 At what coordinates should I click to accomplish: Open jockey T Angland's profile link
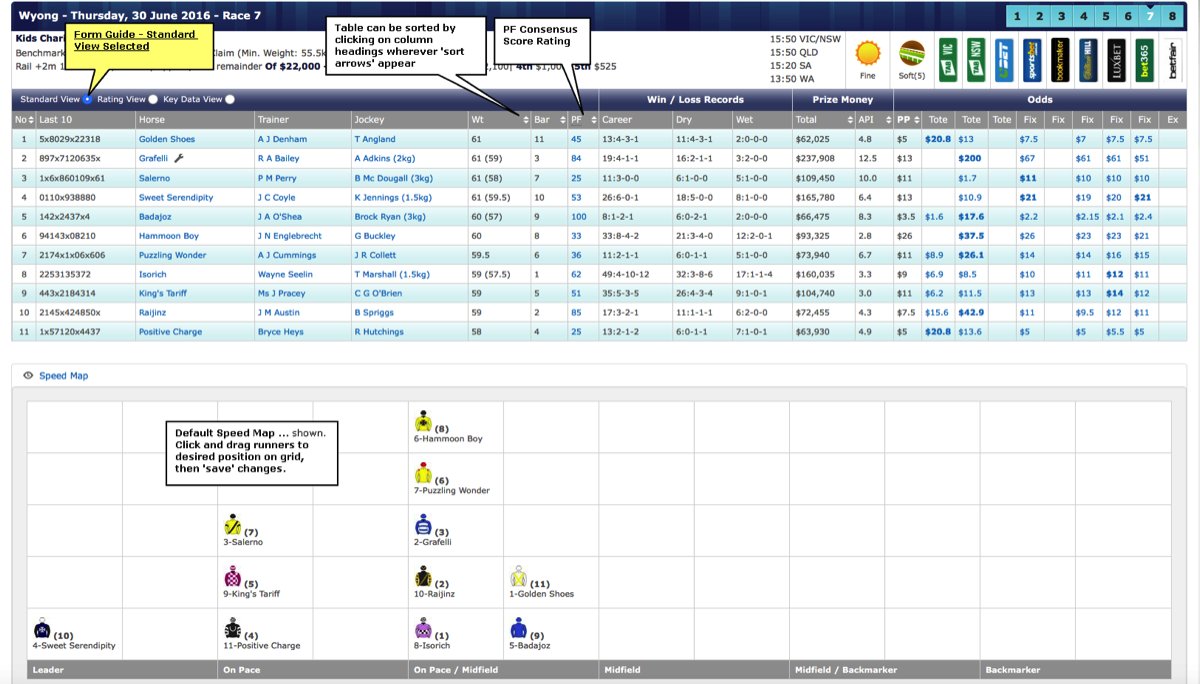click(x=375, y=139)
